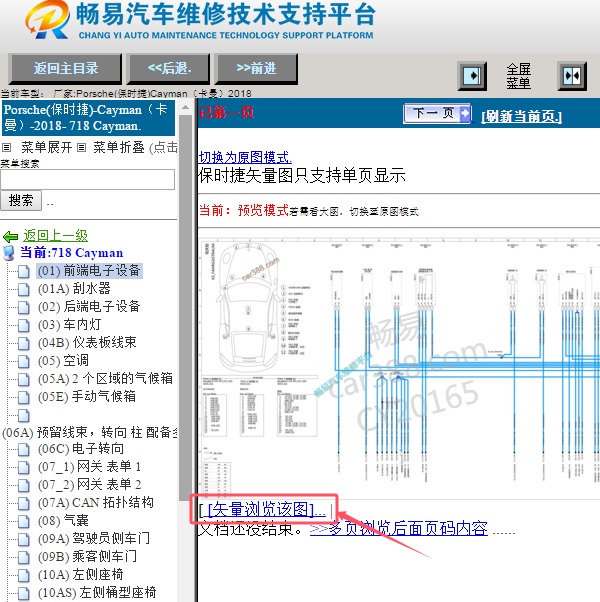
Task: Open the (05) 空调 tree item
Action: point(63,361)
